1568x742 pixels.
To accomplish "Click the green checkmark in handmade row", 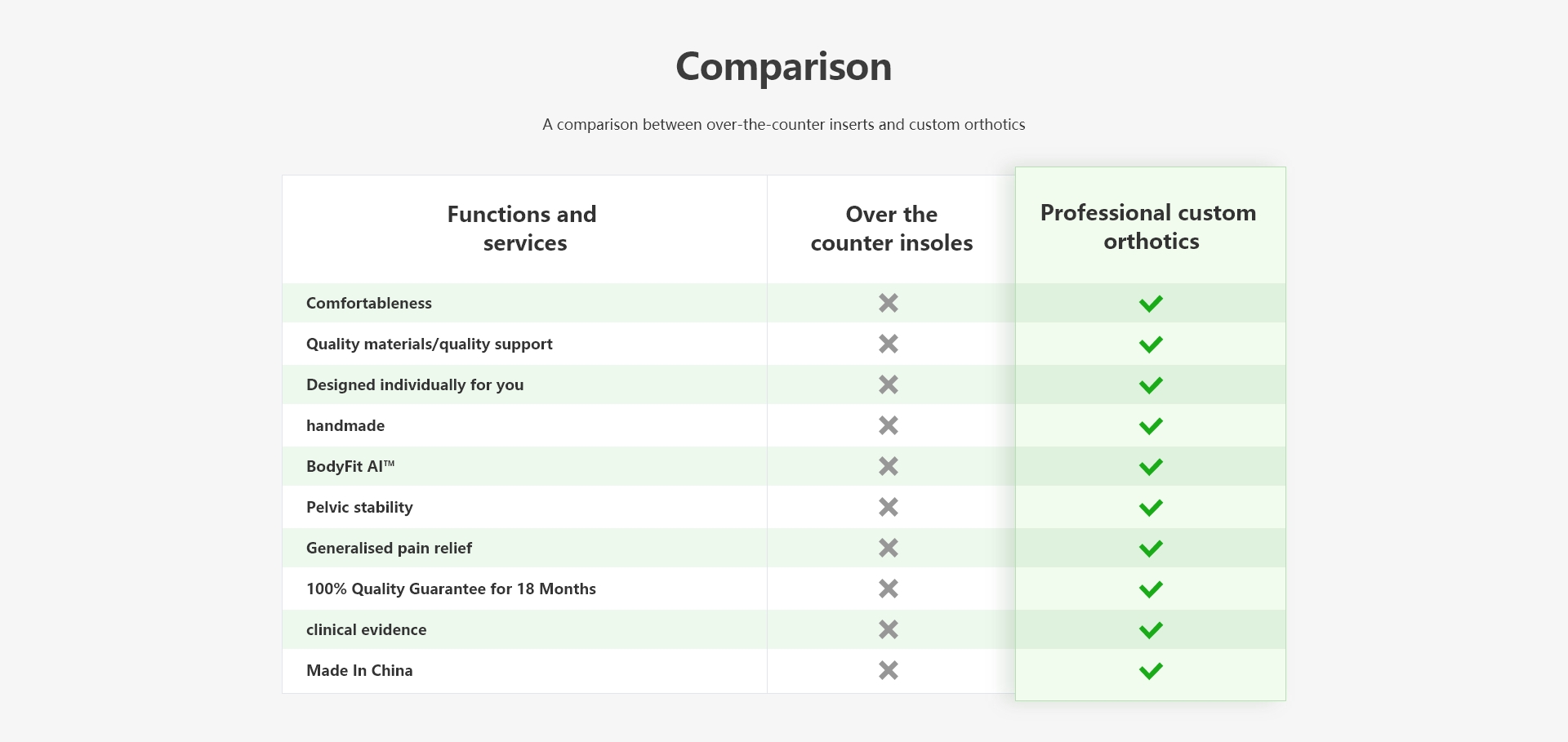I will [1151, 426].
